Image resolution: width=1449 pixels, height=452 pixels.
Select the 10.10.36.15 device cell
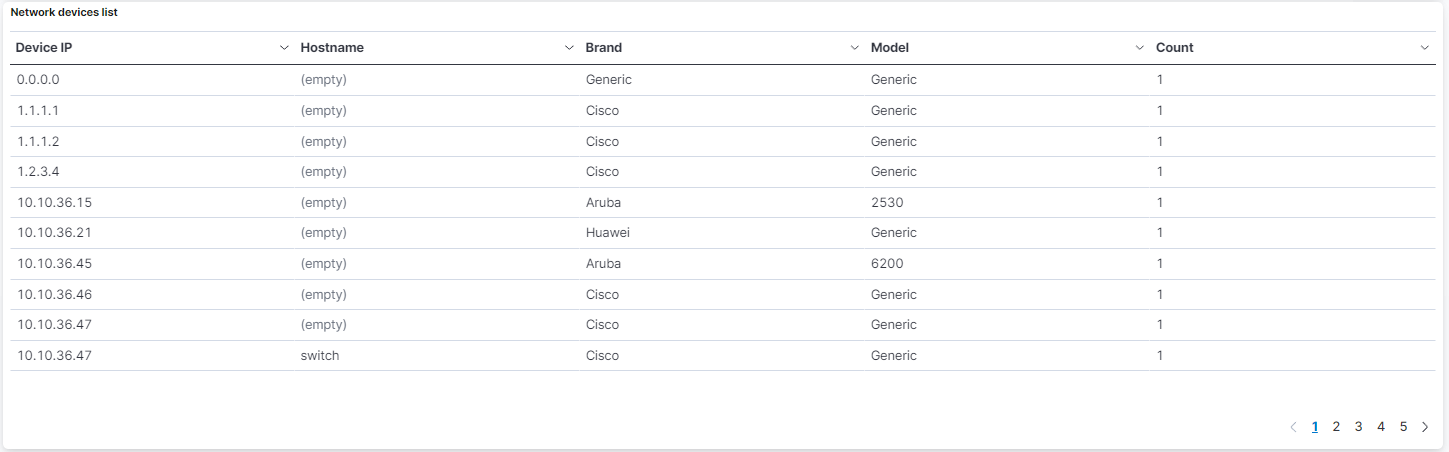(55, 203)
